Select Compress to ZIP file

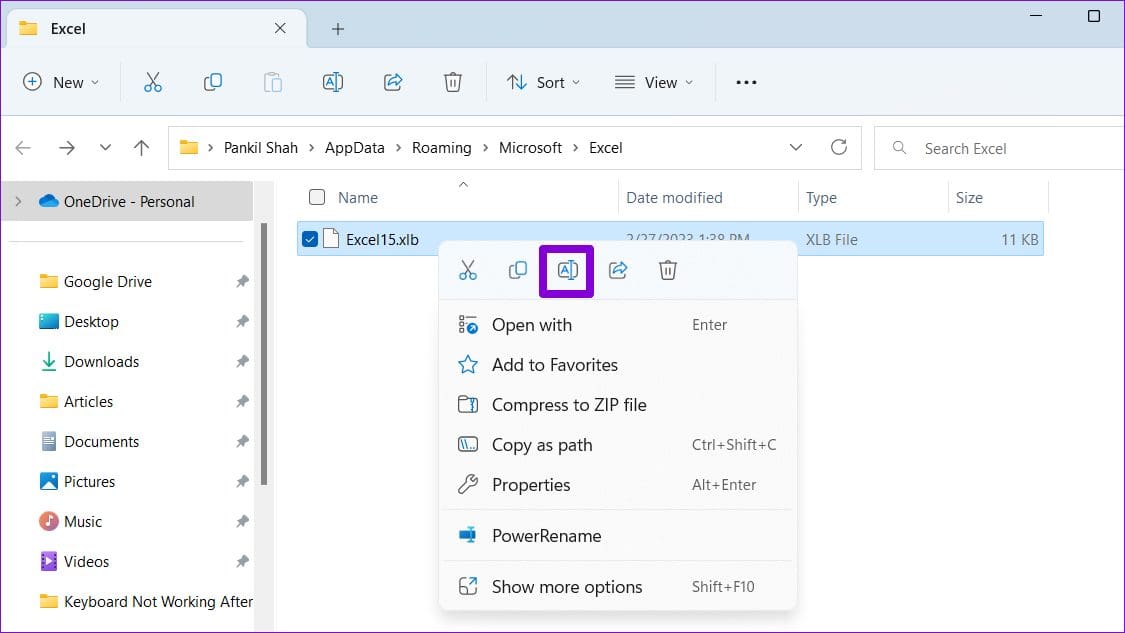pyautogui.click(x=569, y=404)
